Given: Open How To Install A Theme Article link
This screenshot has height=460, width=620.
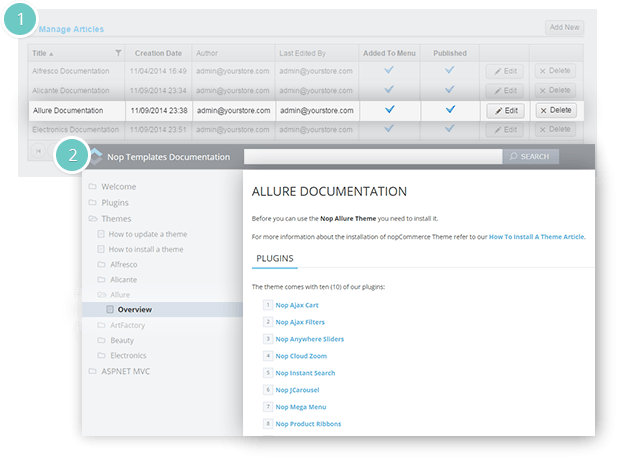Looking at the screenshot, I should click(x=537, y=237).
